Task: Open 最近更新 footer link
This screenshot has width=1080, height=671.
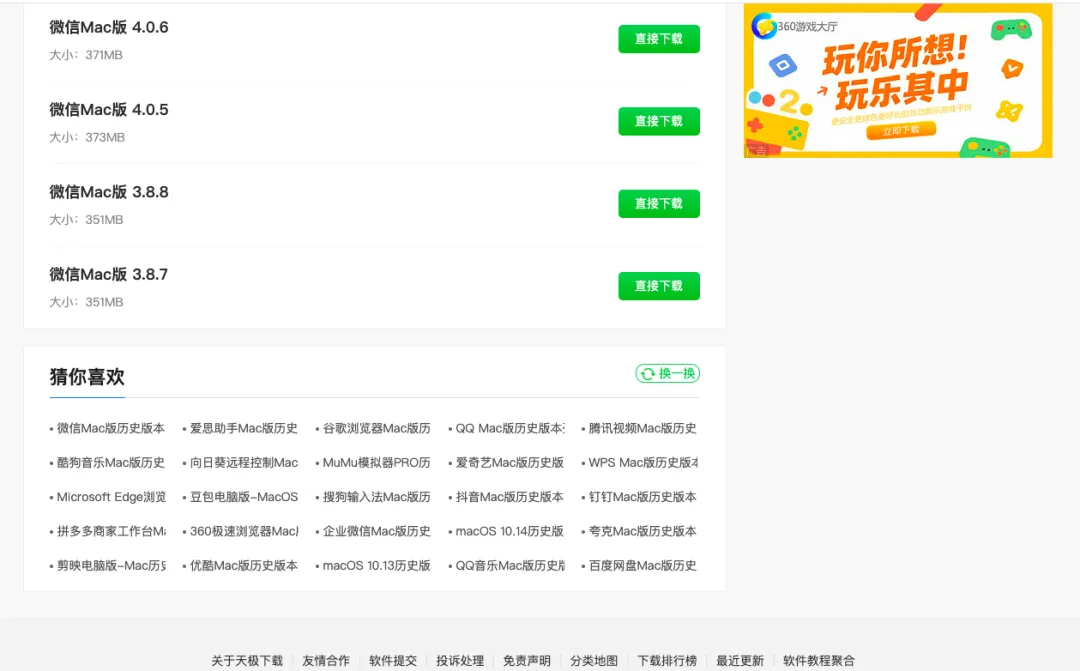Action: click(740, 661)
